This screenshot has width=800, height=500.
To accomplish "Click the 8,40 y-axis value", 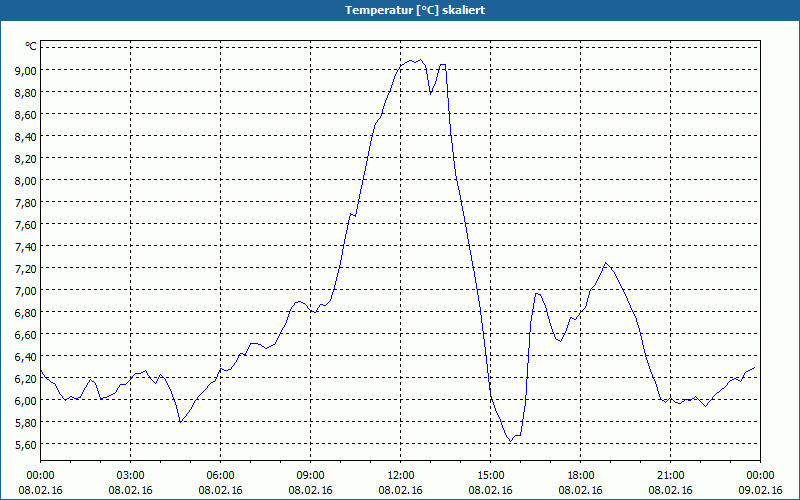I will point(26,137).
